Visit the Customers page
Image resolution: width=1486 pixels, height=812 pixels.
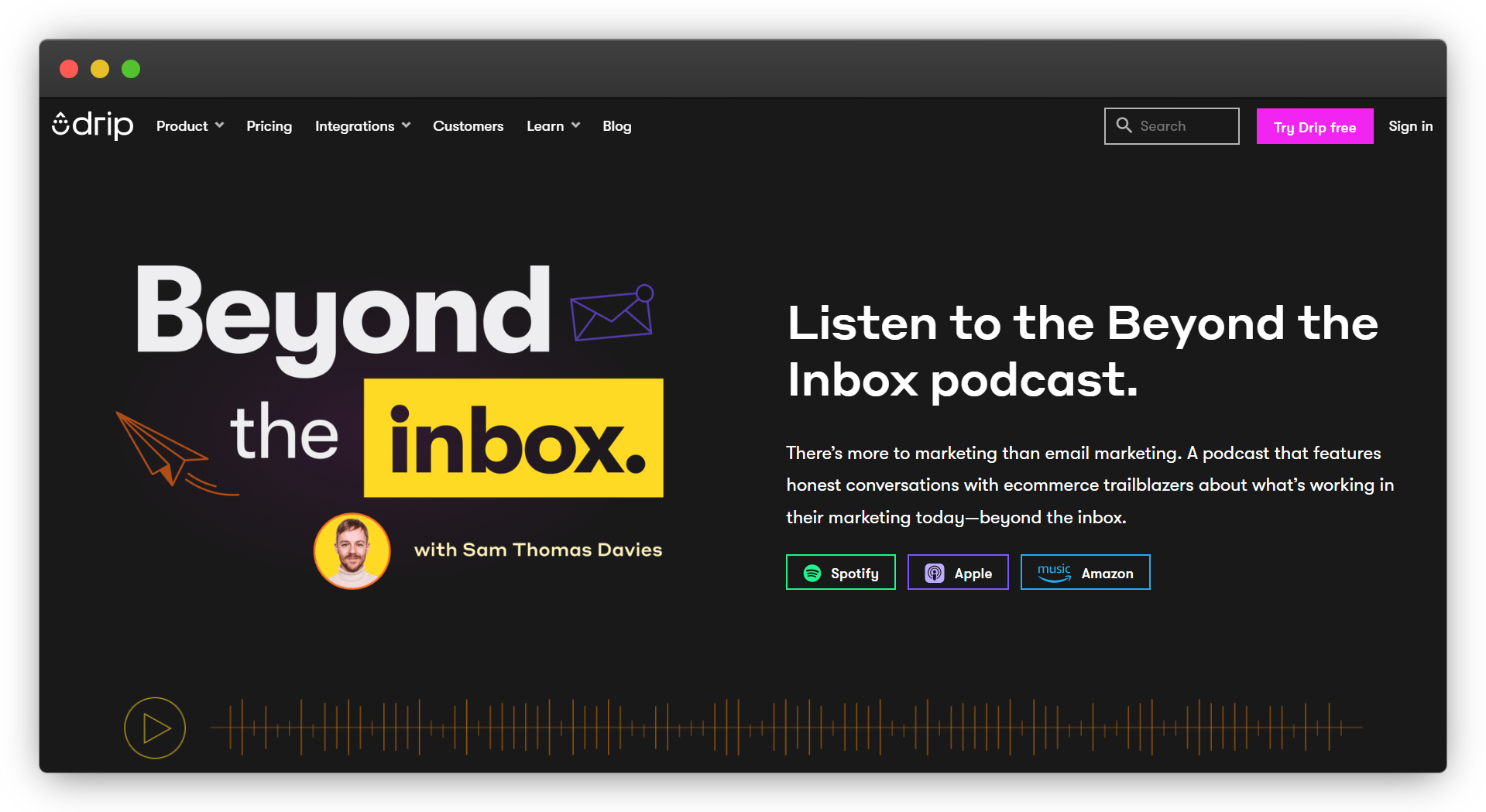[468, 126]
